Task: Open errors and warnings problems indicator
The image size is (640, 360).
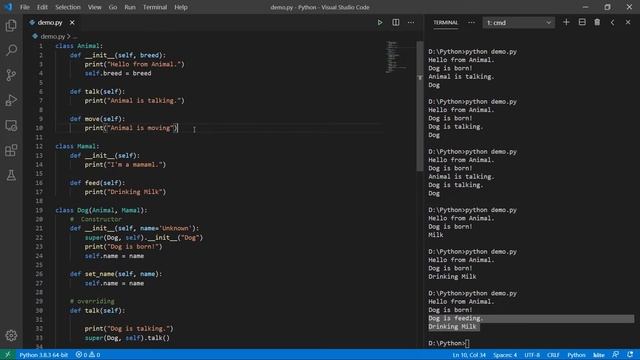Action: point(88,355)
